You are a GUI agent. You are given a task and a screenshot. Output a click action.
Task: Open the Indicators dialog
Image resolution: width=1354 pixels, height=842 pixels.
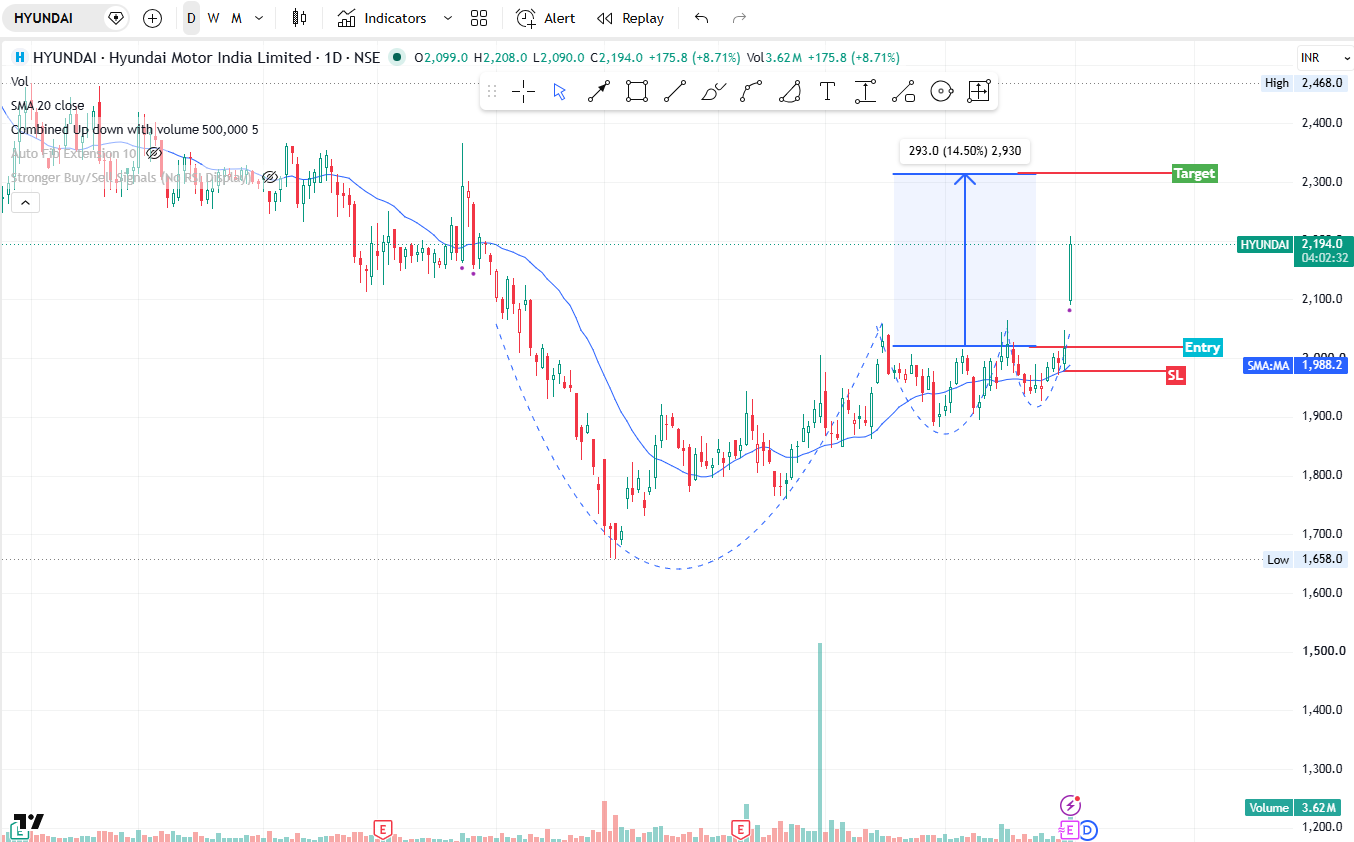point(381,18)
